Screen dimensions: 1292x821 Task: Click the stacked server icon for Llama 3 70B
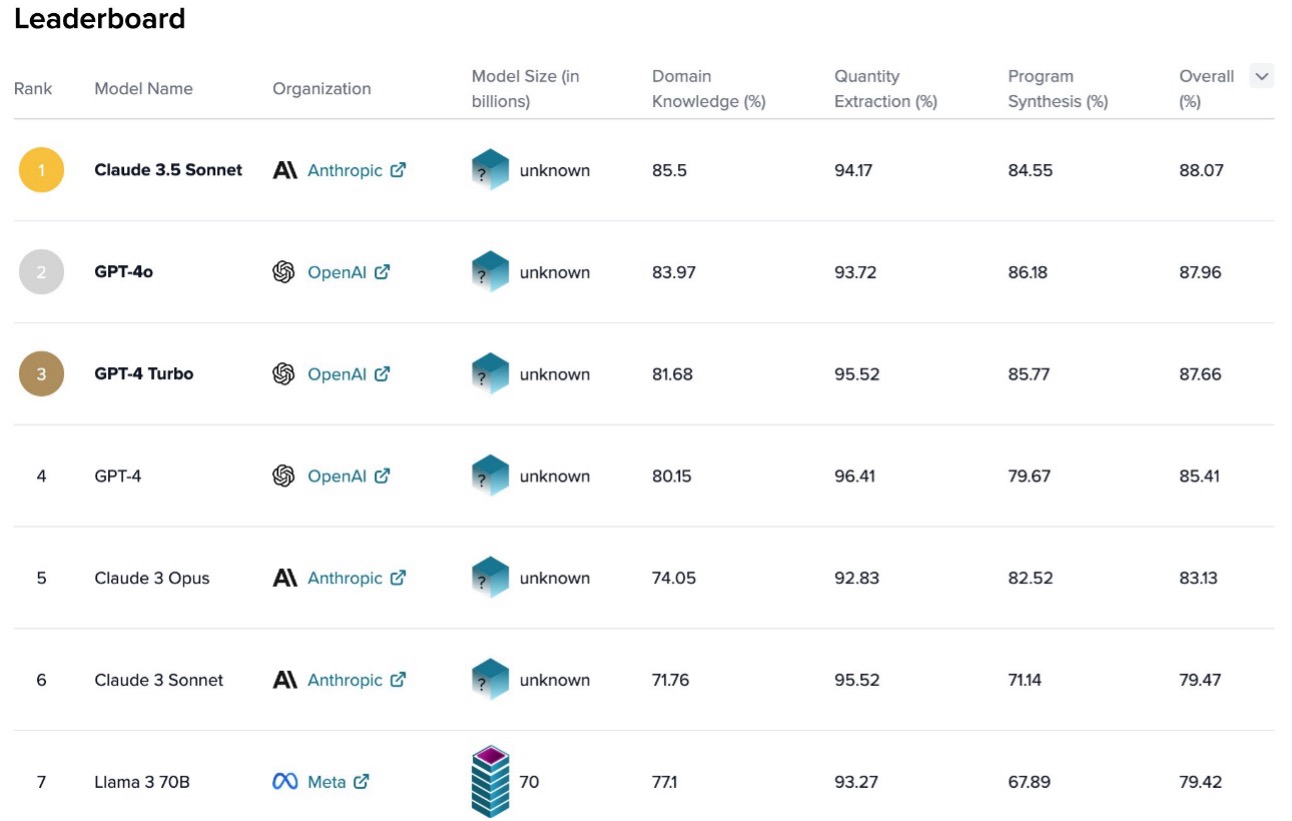490,781
